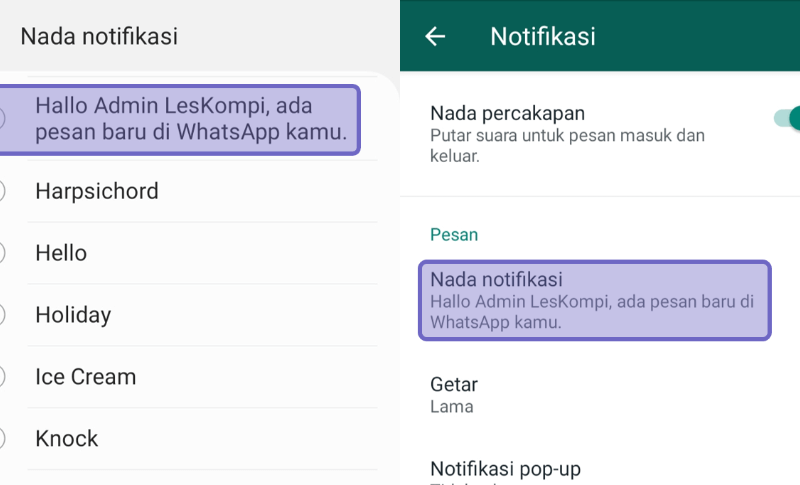The width and height of the screenshot is (800, 485).
Task: Tap the back arrow beside Notifikasi
Action: point(435,37)
